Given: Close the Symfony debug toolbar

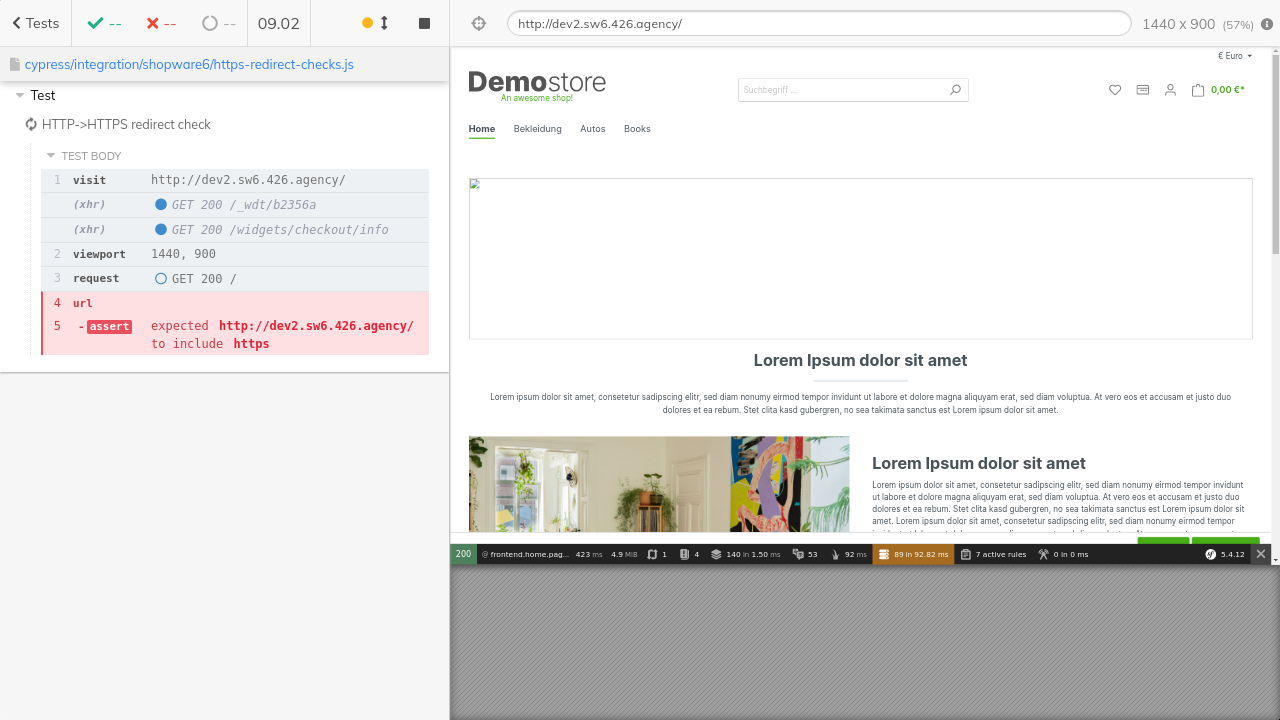Looking at the screenshot, I should pyautogui.click(x=1261, y=554).
